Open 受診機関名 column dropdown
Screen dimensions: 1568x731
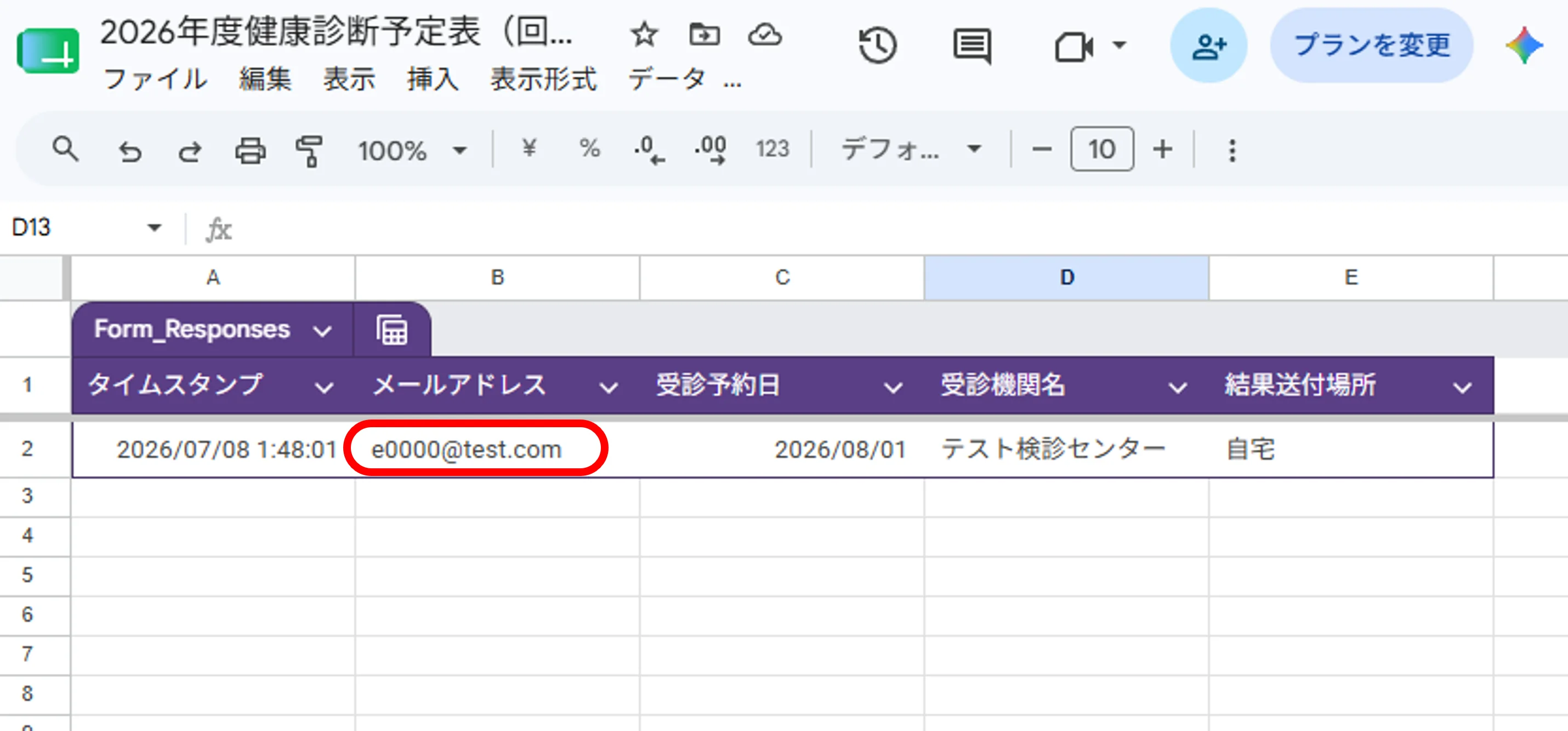[x=1177, y=388]
